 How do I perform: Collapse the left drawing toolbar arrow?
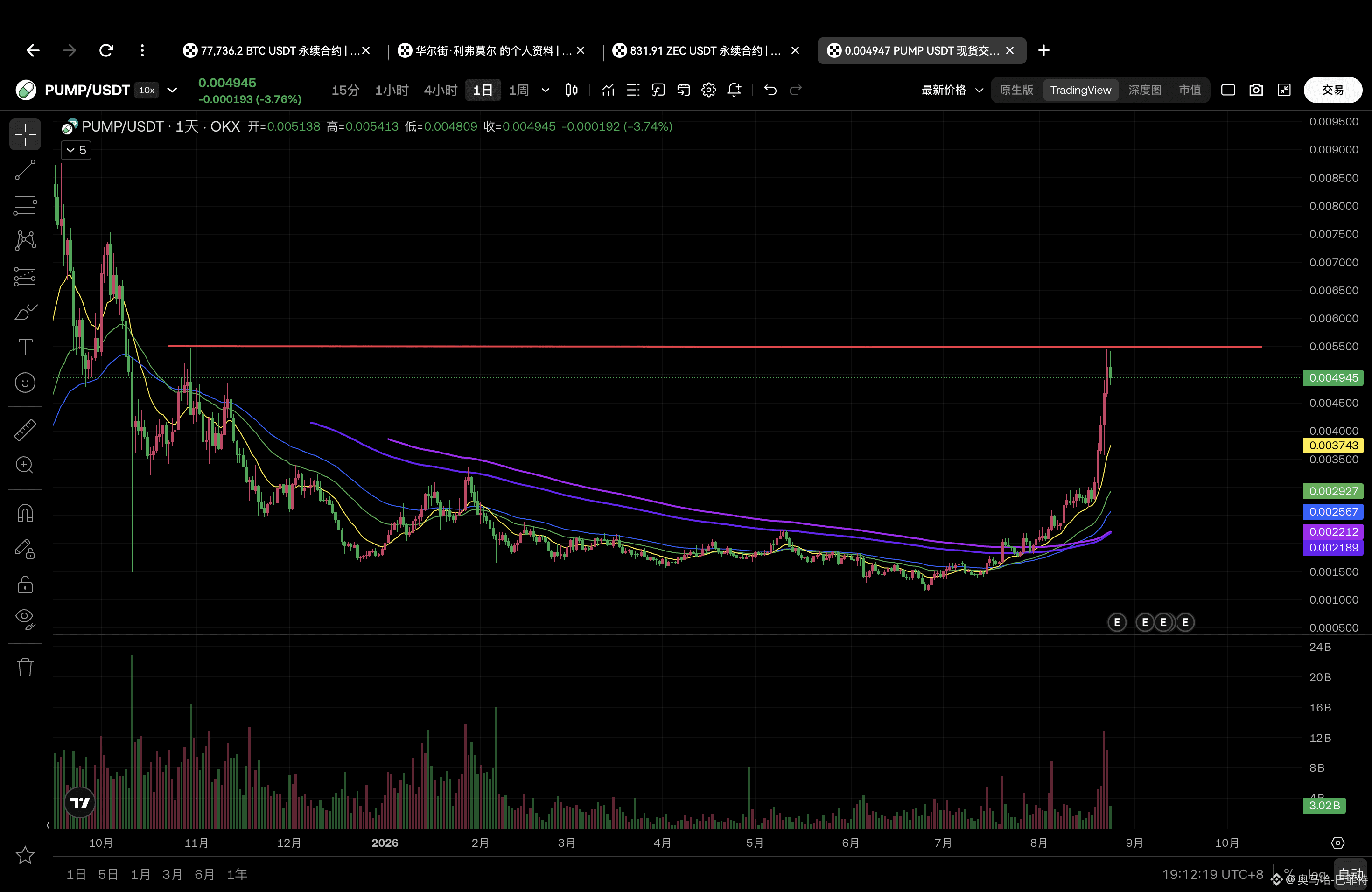pyautogui.click(x=48, y=825)
